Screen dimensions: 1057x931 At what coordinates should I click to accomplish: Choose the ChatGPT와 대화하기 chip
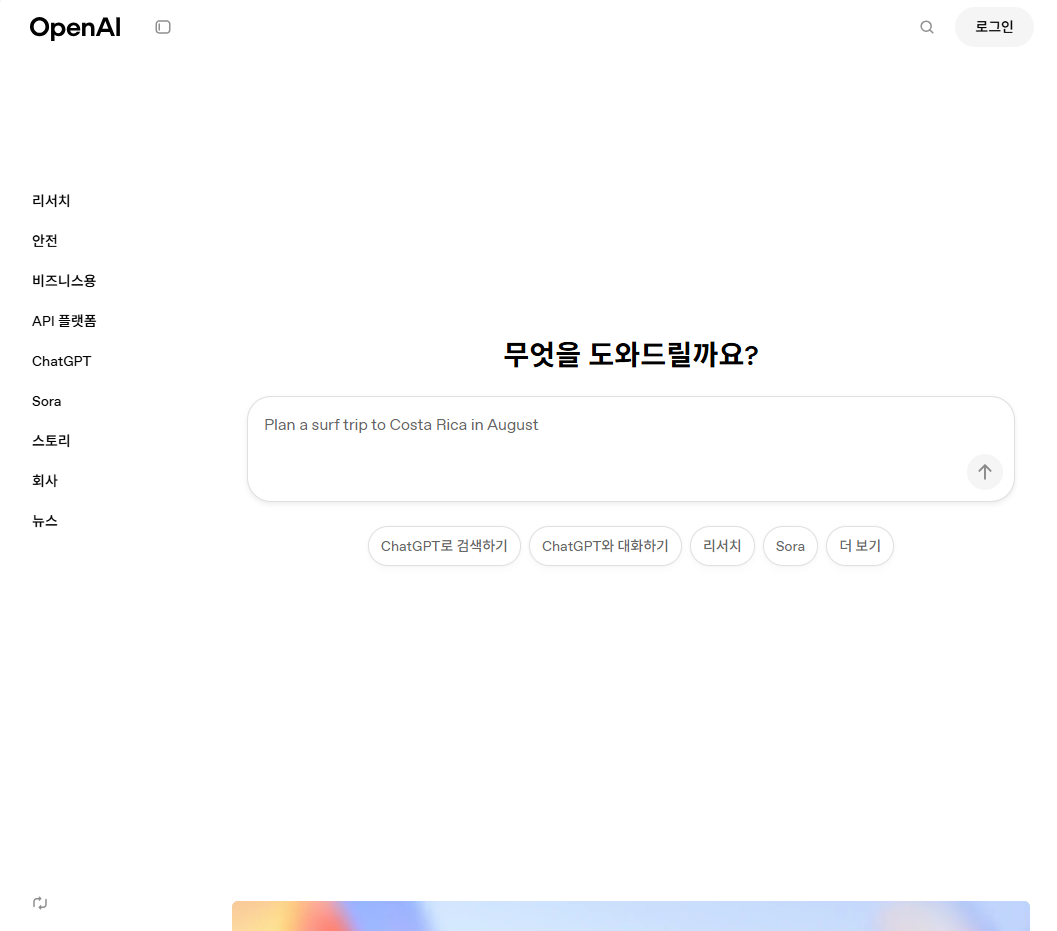[x=605, y=546]
